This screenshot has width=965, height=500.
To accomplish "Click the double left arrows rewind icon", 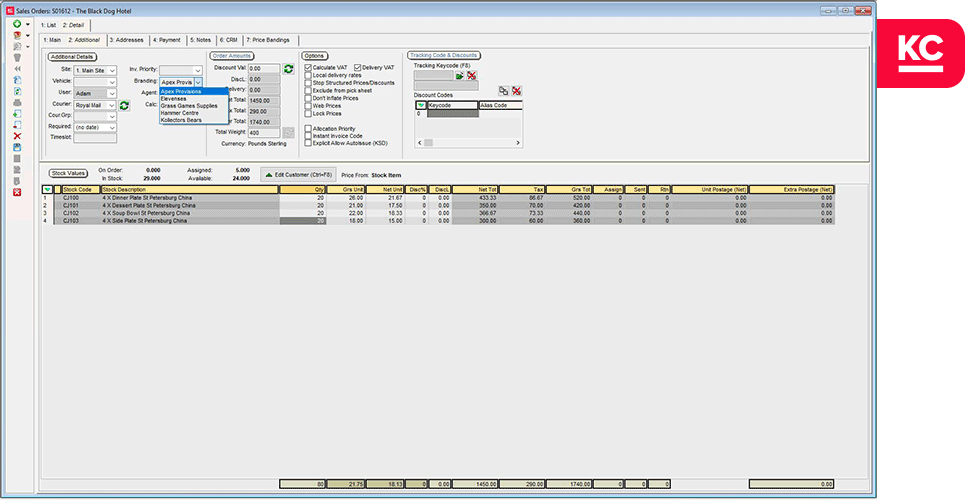I will [17, 68].
